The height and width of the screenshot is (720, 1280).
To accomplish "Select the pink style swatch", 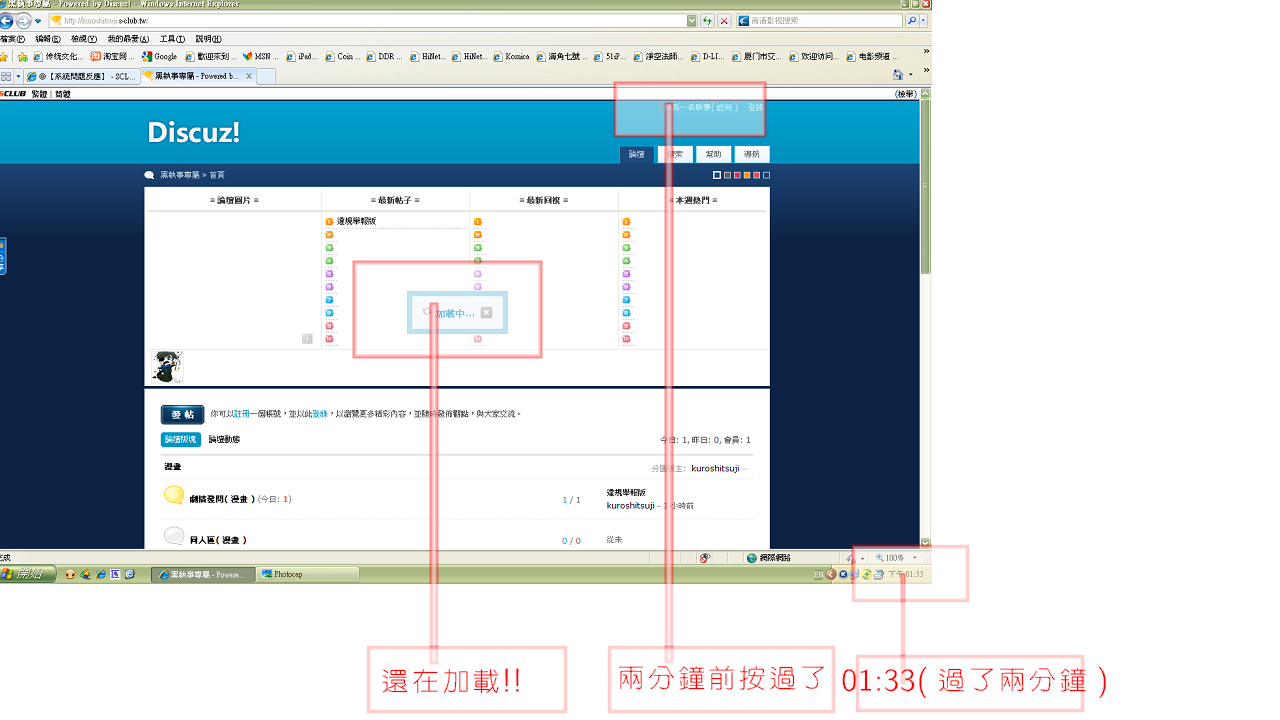I will (737, 175).
